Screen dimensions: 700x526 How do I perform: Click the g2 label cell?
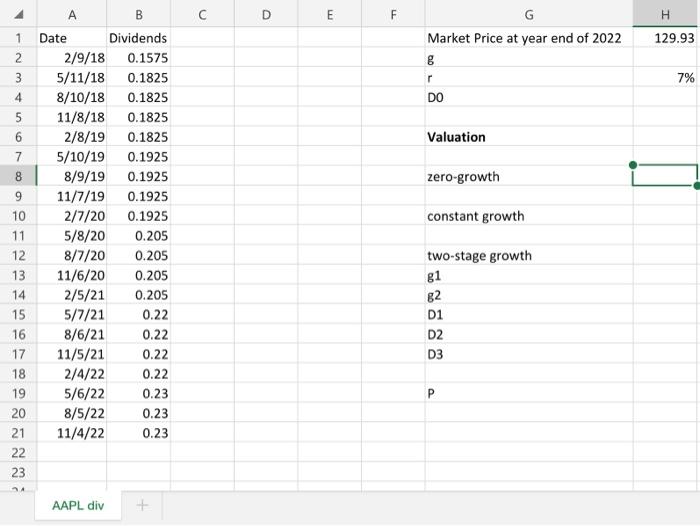coord(529,295)
